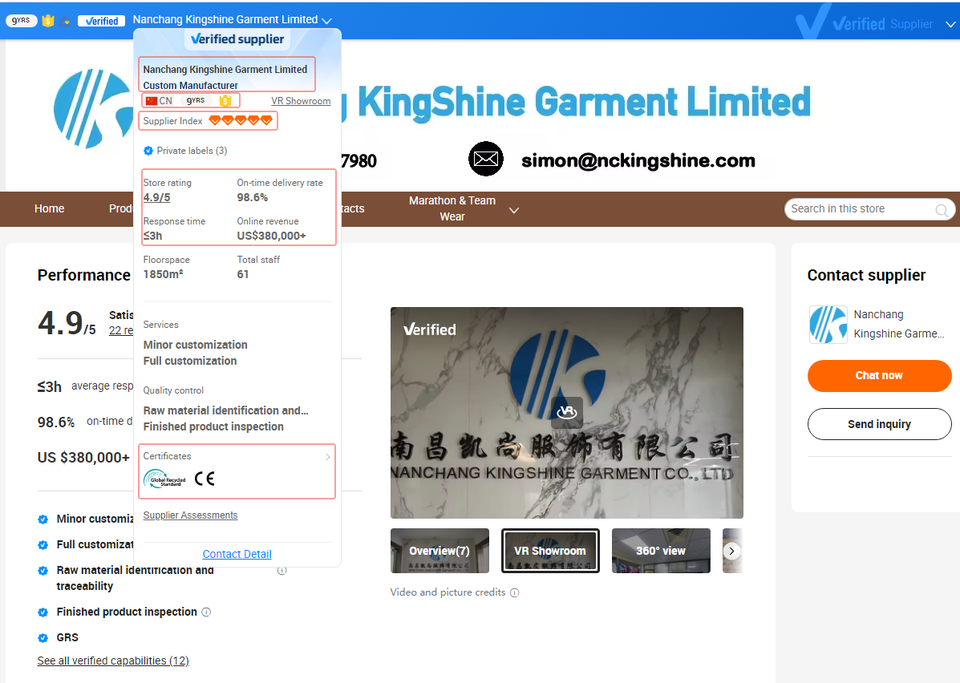Click Custom Manufacturer text in popup
Screen dimensions: 960x683
[x=190, y=86]
